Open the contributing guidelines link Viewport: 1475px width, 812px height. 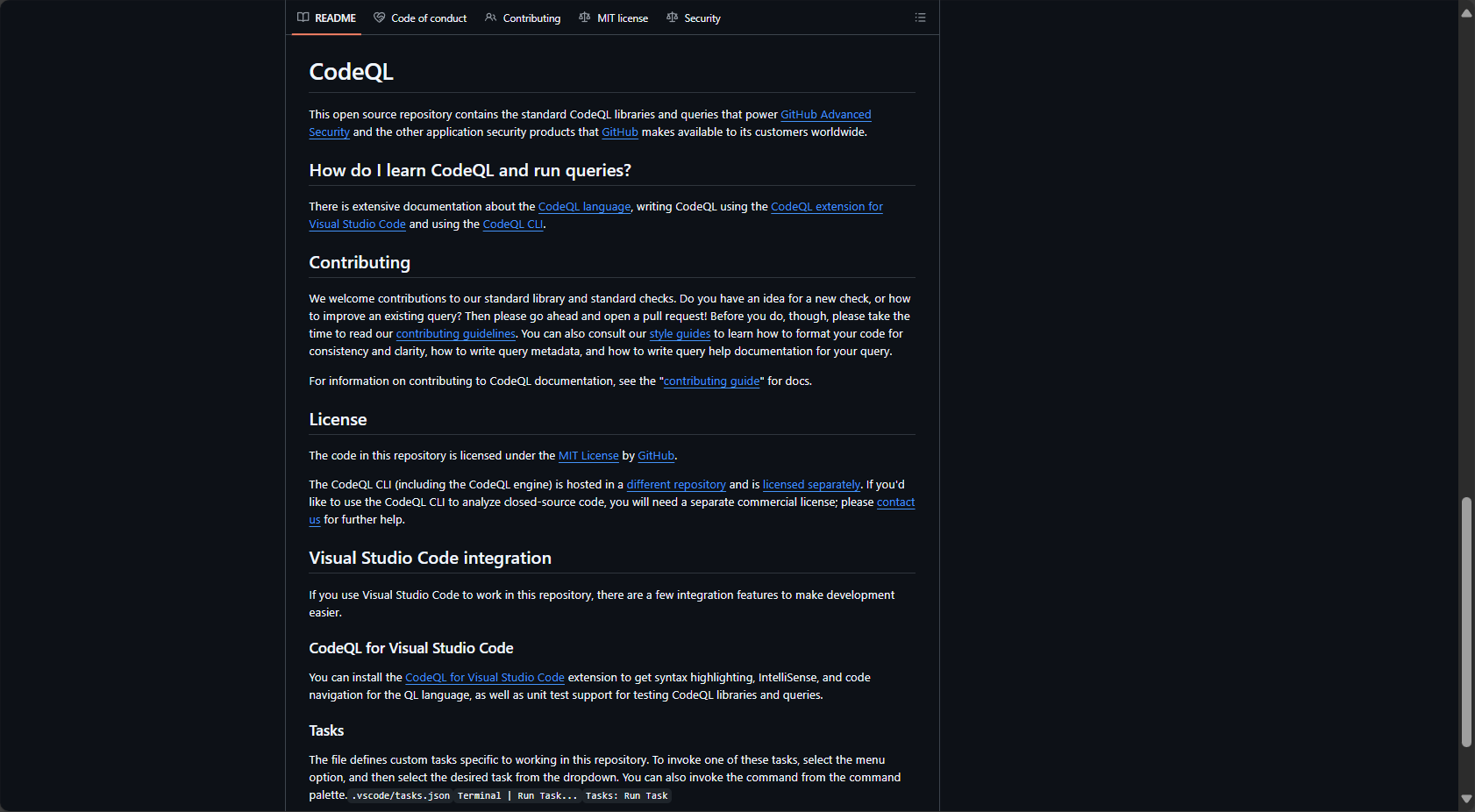[456, 334]
